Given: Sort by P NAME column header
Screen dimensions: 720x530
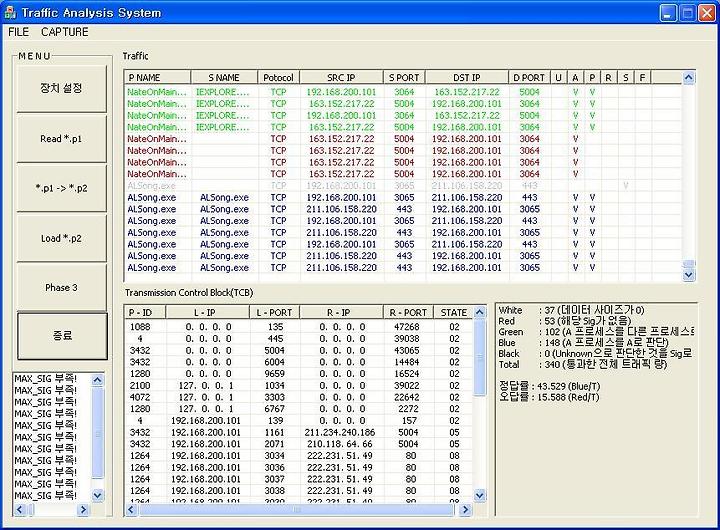Looking at the screenshot, I should click(158, 78).
